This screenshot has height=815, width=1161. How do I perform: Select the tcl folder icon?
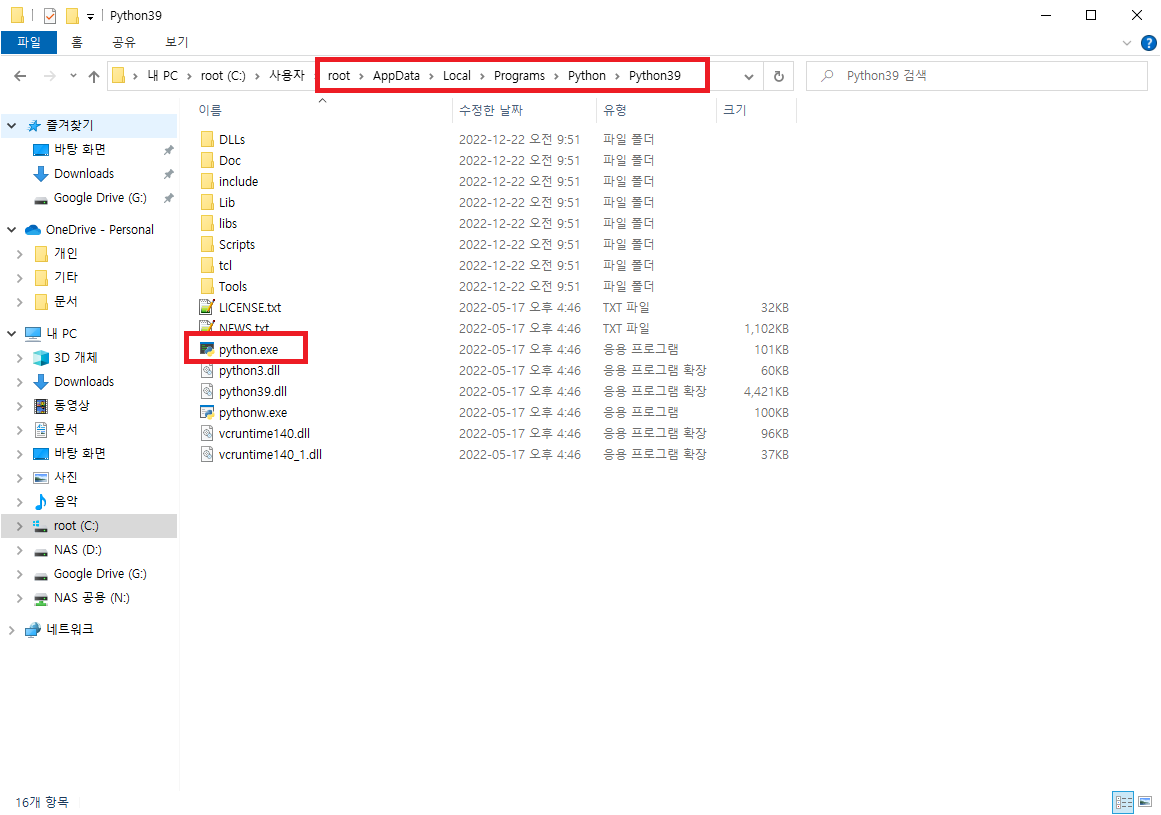point(207,265)
